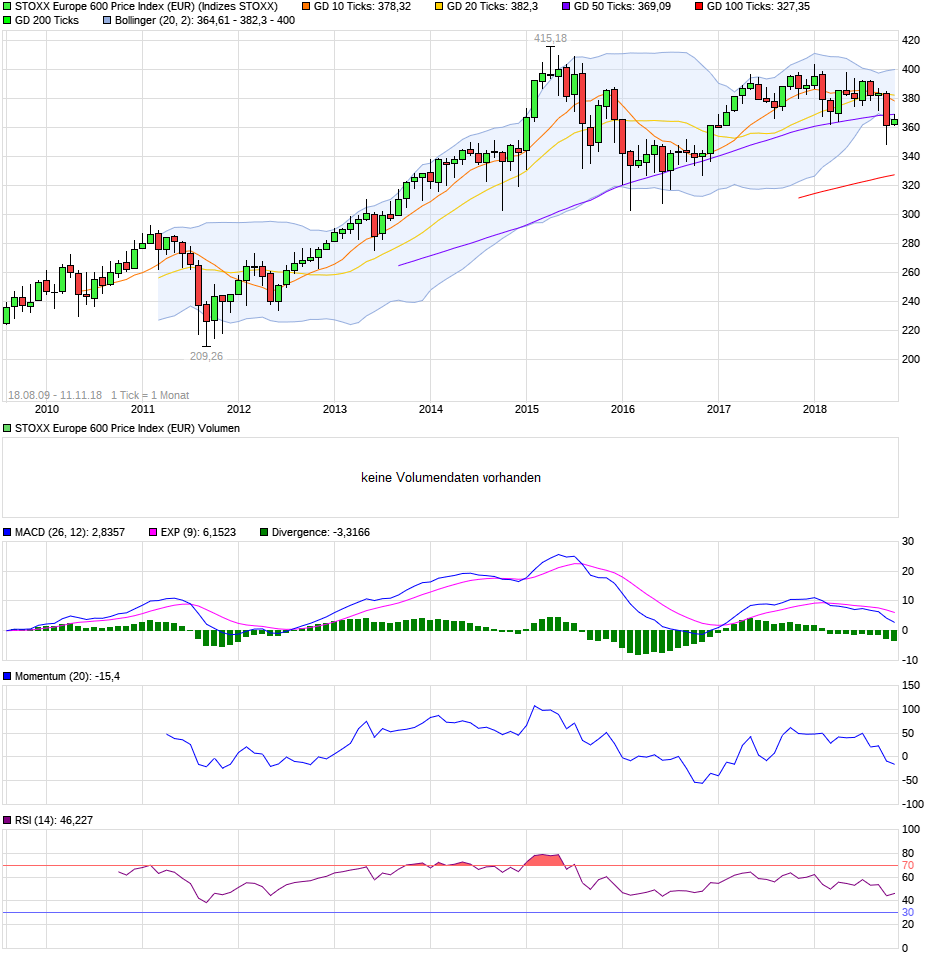The height and width of the screenshot is (958, 940).
Task: Click the orange GD 10 Ticks swatch
Action: pos(306,7)
